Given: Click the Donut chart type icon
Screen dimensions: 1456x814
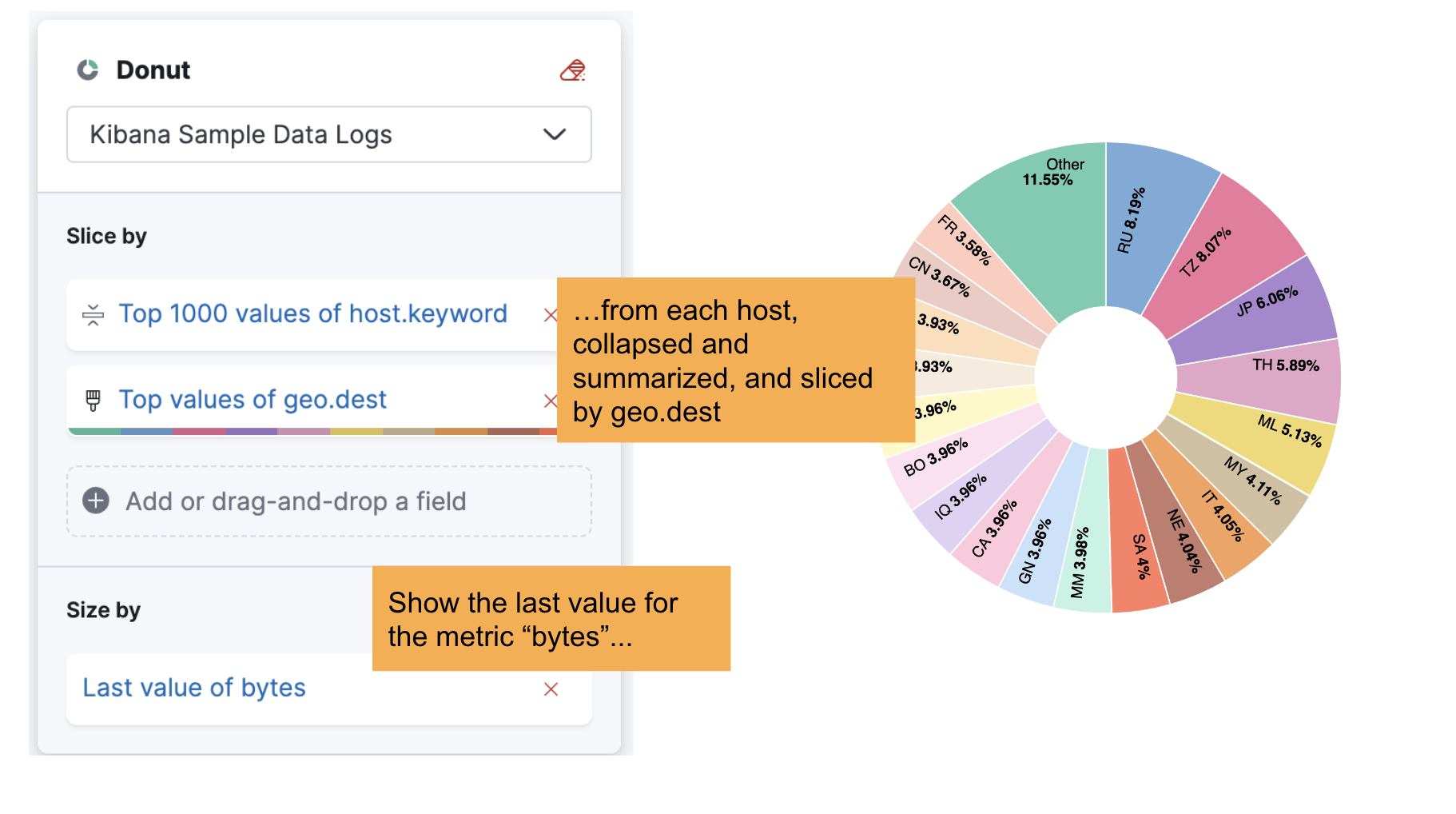Looking at the screenshot, I should pos(88,70).
